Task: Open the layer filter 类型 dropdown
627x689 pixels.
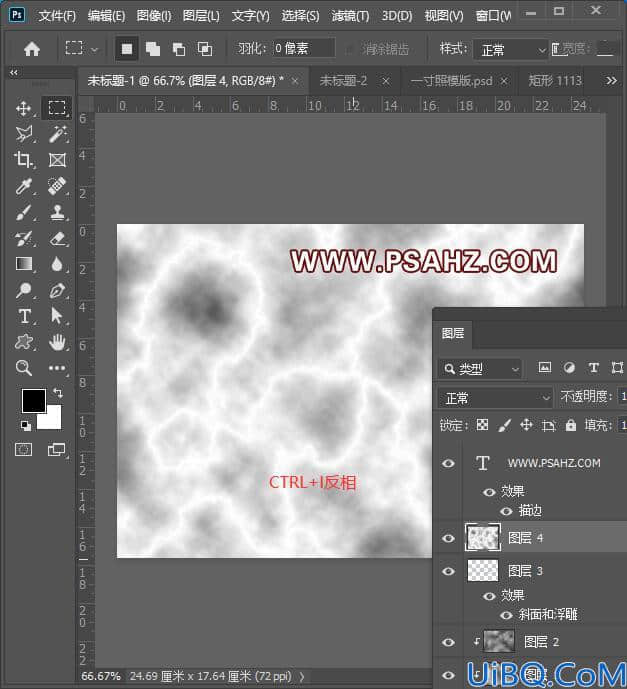Action: (480, 369)
